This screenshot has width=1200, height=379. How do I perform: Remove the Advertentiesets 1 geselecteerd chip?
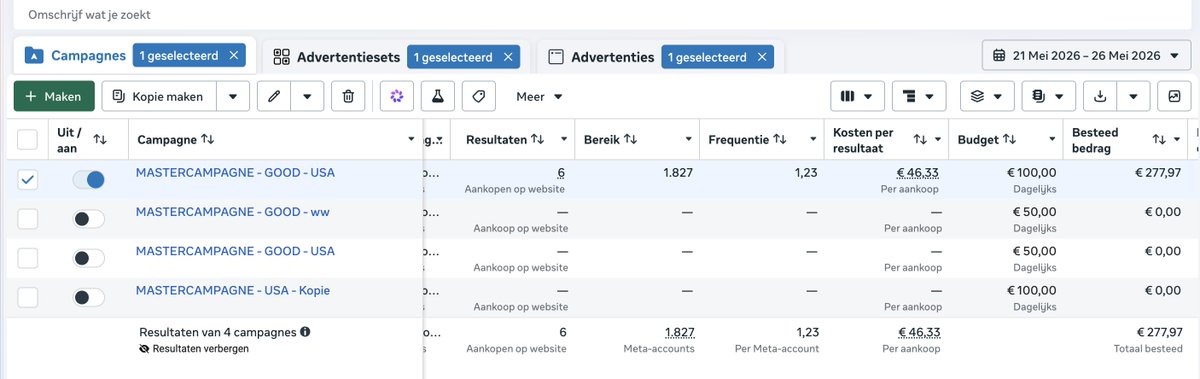(507, 58)
